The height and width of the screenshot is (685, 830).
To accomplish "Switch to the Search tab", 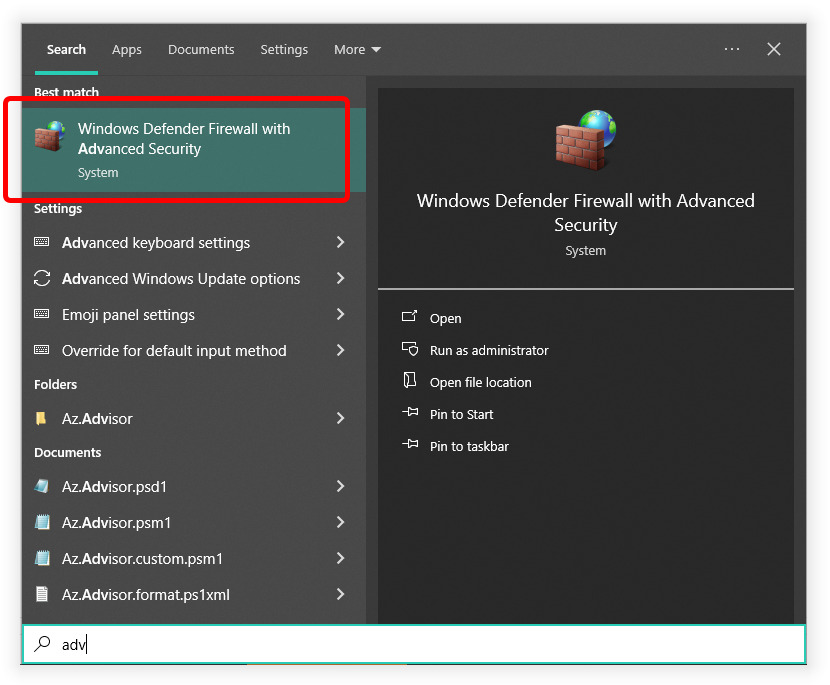I will pos(66,50).
